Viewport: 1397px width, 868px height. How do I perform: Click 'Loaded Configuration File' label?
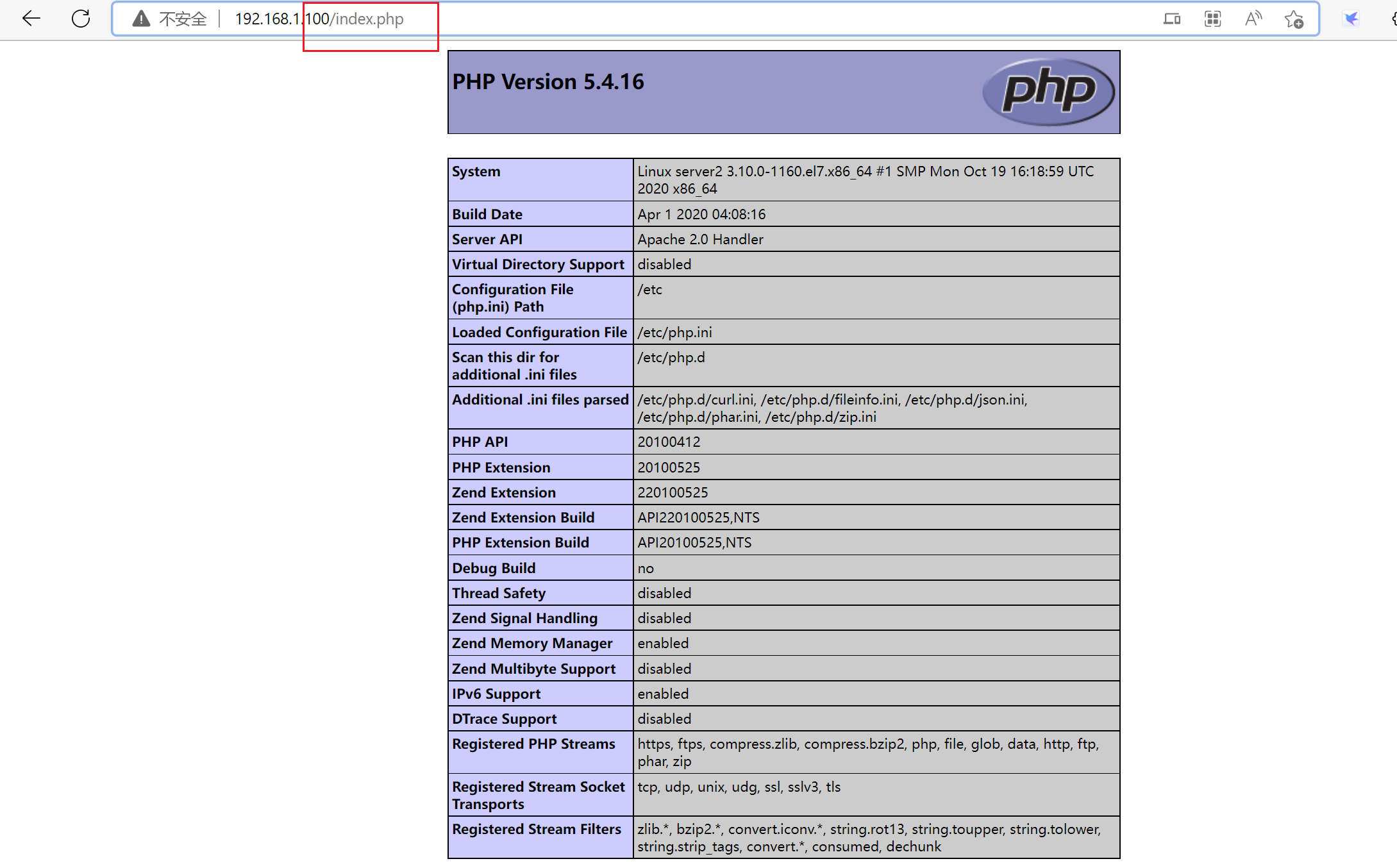click(539, 332)
